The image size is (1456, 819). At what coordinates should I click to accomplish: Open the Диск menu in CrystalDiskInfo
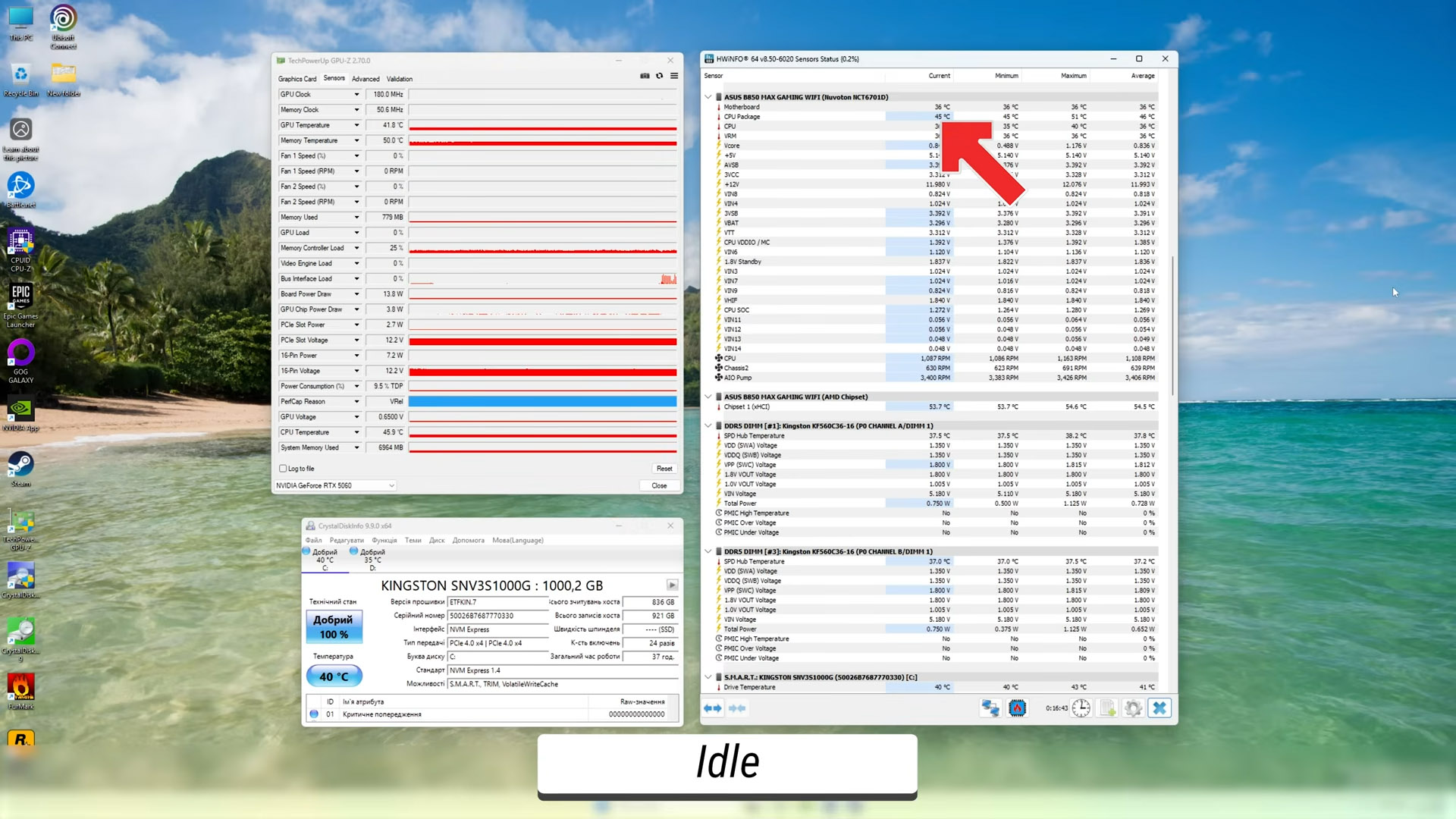point(437,541)
